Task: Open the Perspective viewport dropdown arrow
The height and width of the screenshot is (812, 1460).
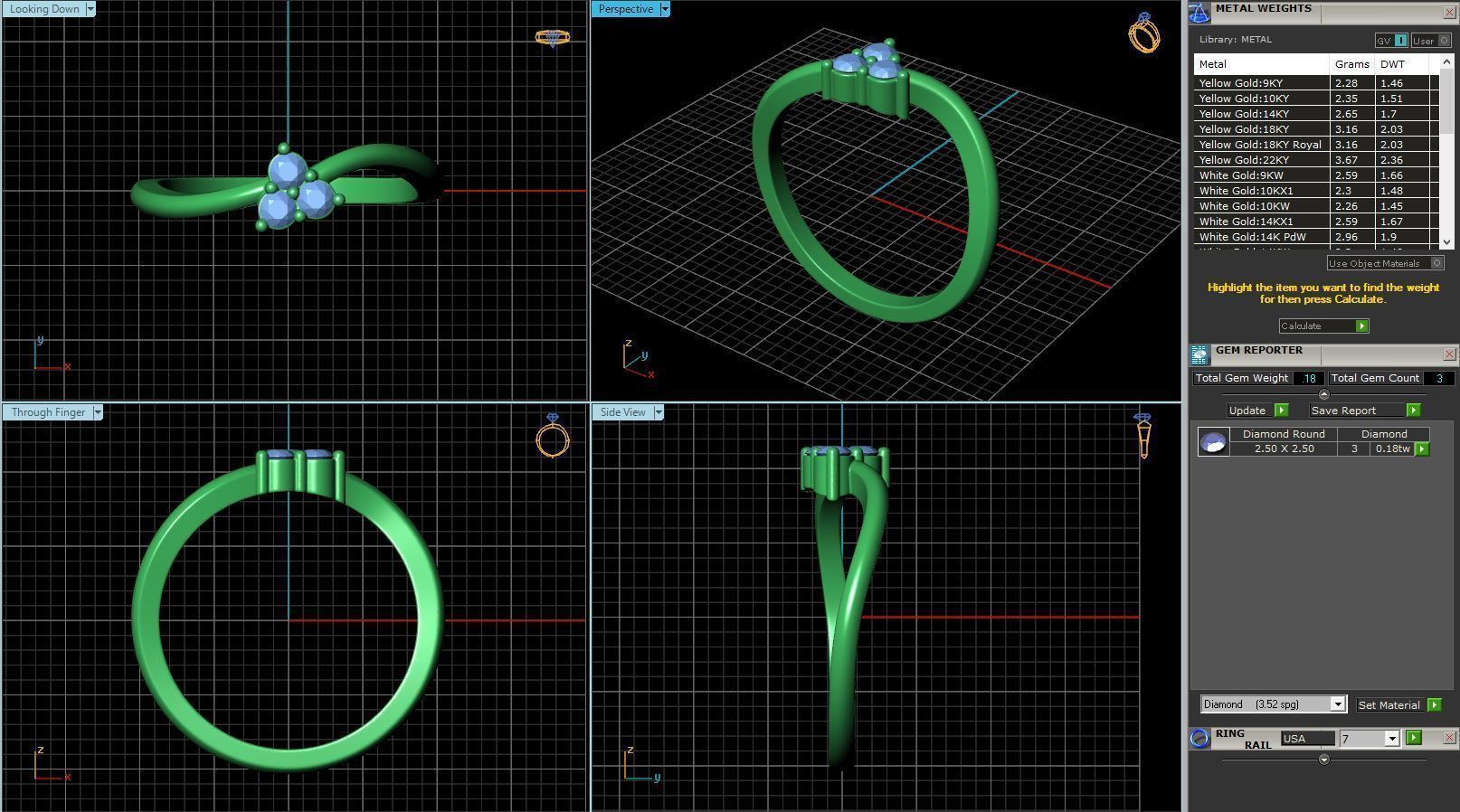Action: 665,9
